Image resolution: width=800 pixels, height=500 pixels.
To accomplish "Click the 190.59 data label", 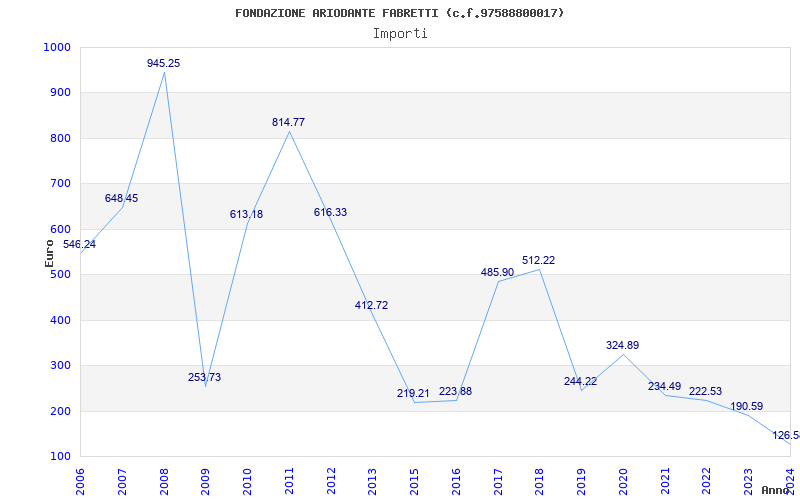I will (747, 407).
